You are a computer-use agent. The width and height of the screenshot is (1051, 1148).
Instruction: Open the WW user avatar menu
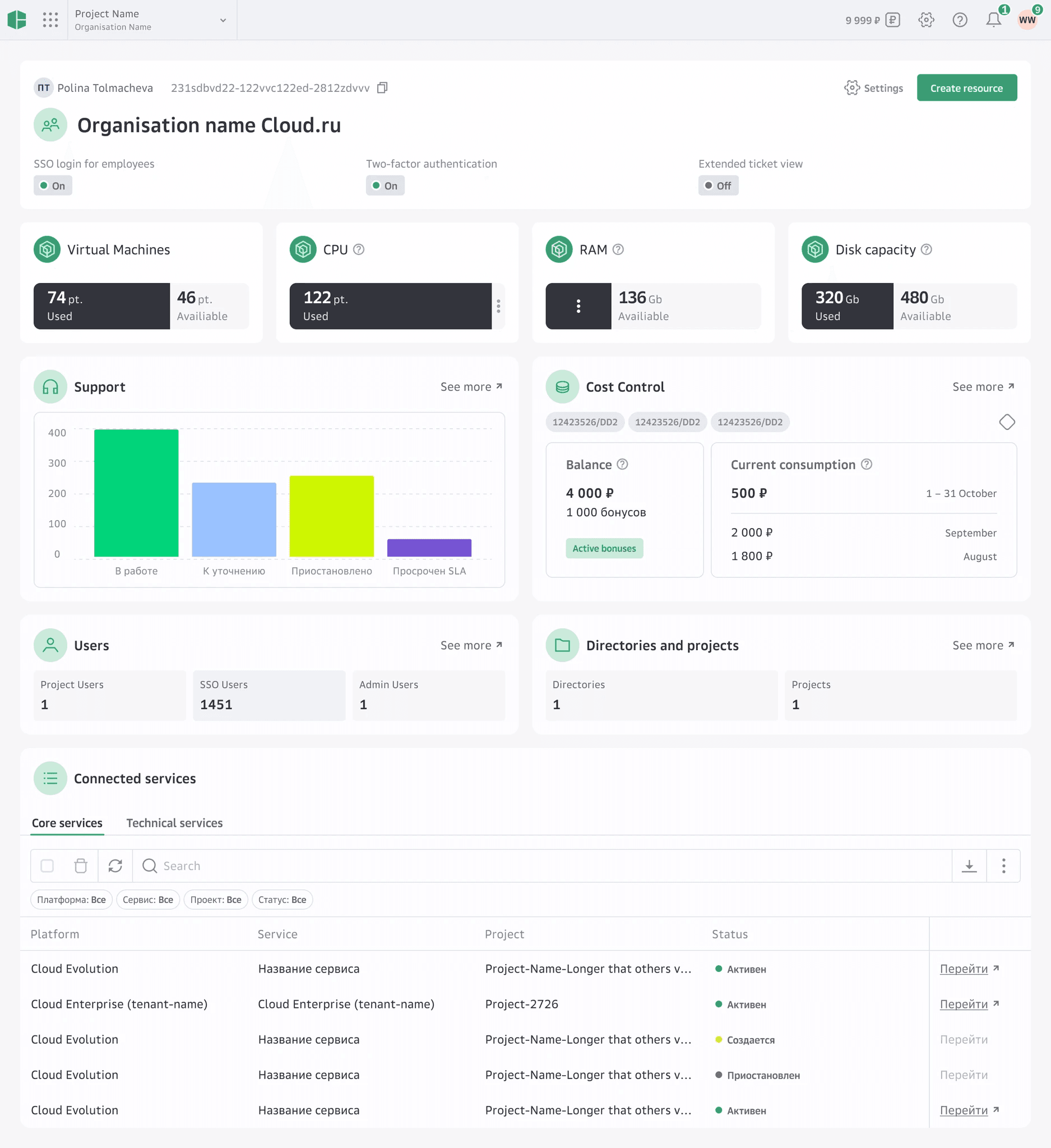point(1027,20)
